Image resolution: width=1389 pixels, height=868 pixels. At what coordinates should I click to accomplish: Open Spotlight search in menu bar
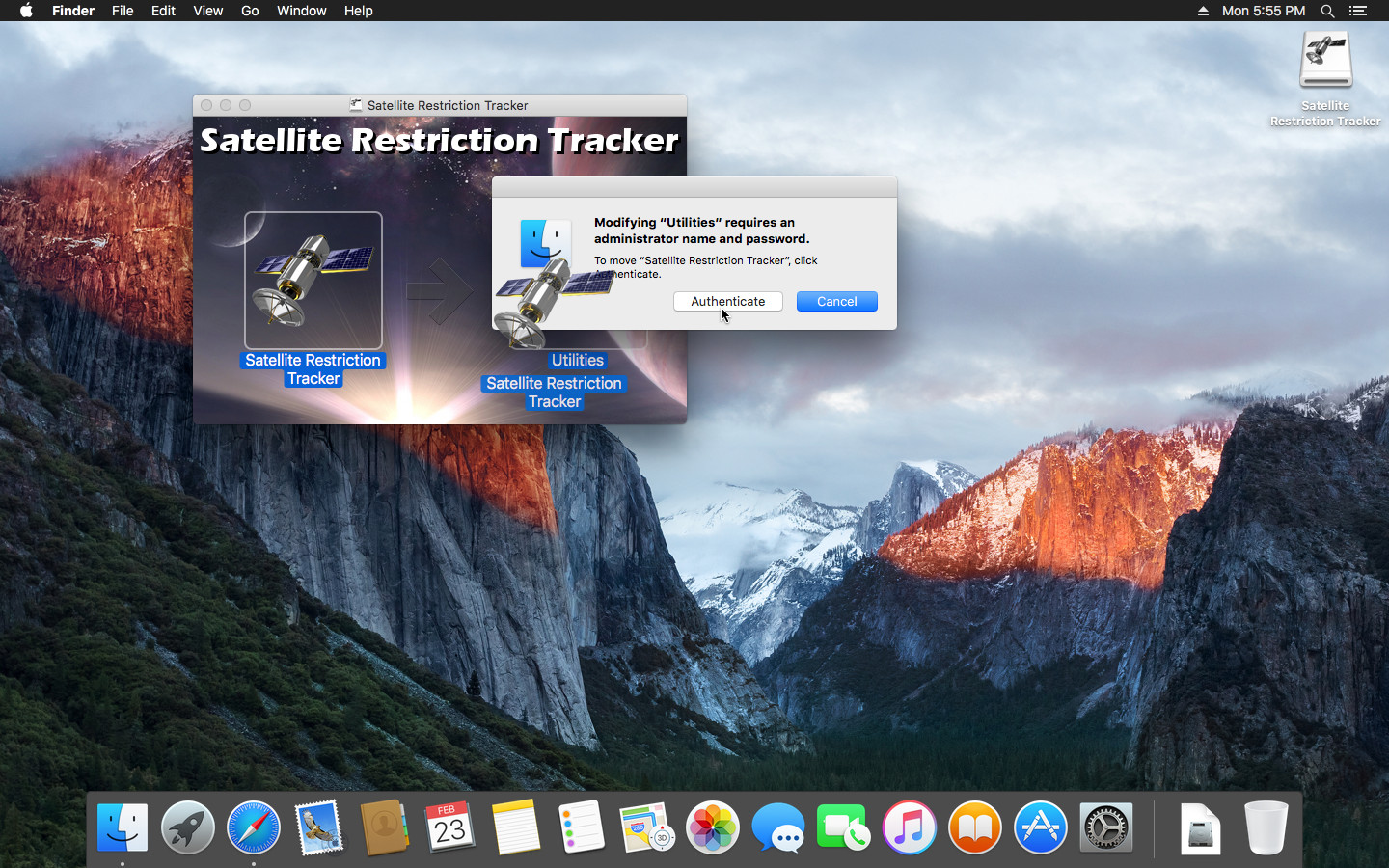1327,11
